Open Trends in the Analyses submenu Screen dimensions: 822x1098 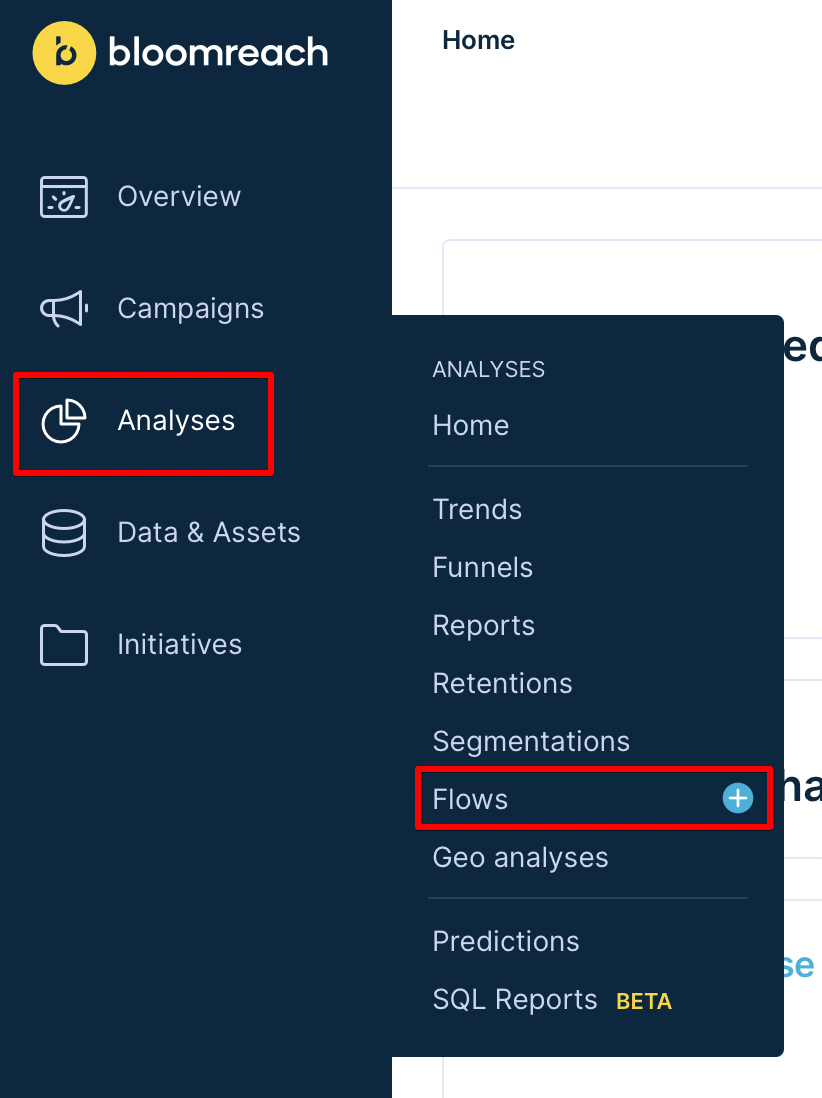pyautogui.click(x=477, y=510)
